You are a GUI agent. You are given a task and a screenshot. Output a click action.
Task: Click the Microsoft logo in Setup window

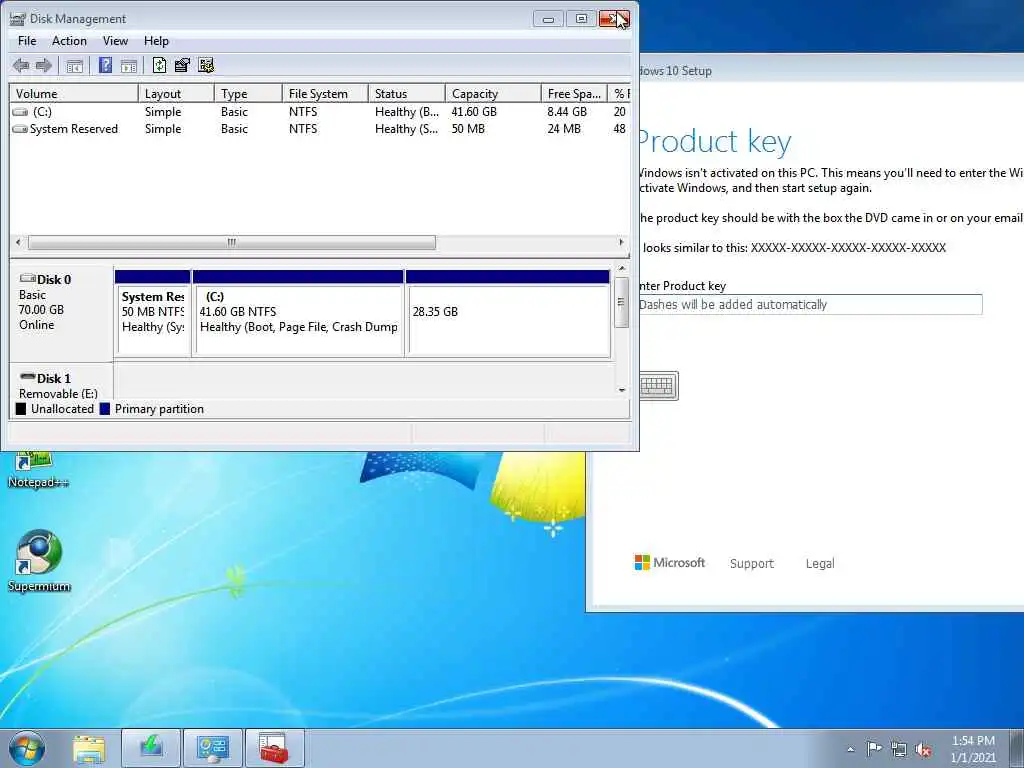pyautogui.click(x=669, y=562)
